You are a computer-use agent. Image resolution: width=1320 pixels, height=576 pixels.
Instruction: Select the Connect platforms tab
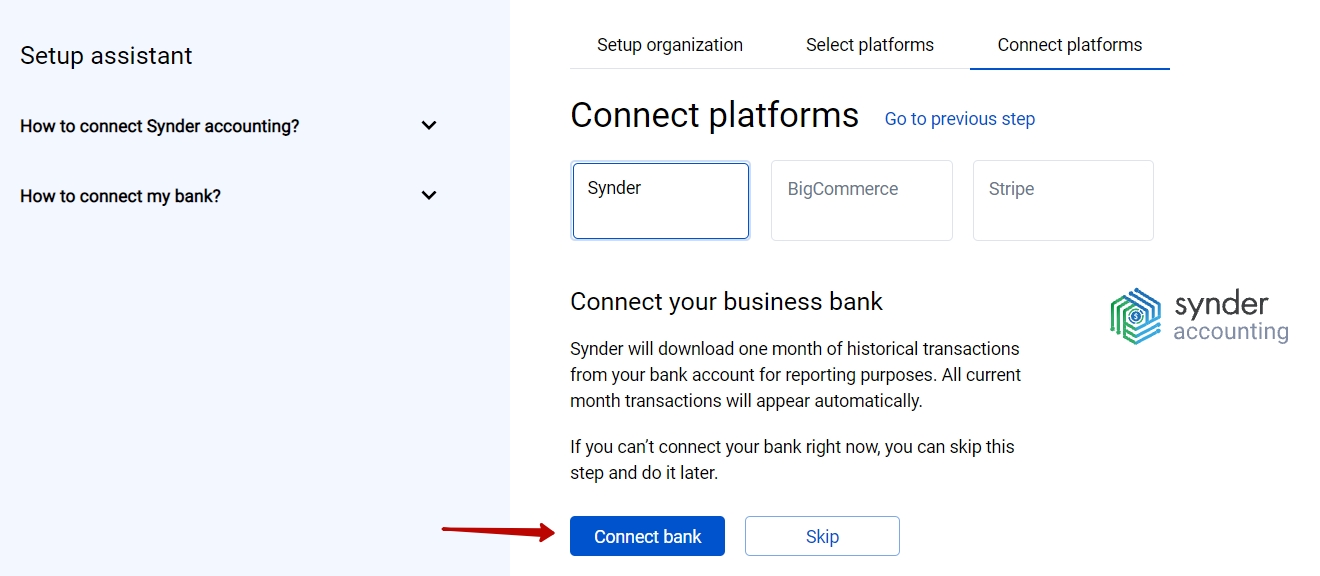pos(1070,45)
